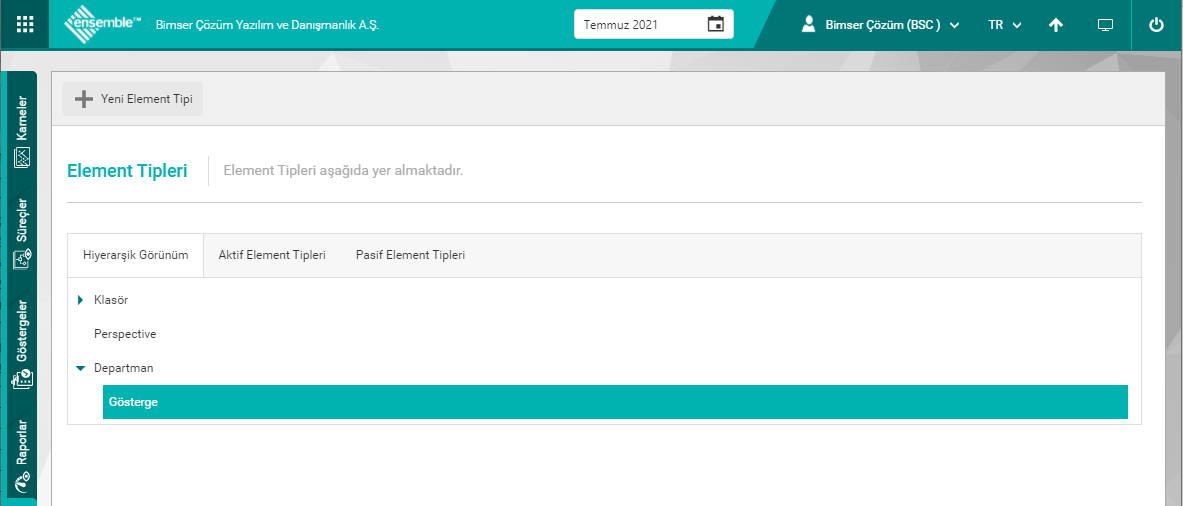Open the Raporlar side tab

[x=21, y=455]
